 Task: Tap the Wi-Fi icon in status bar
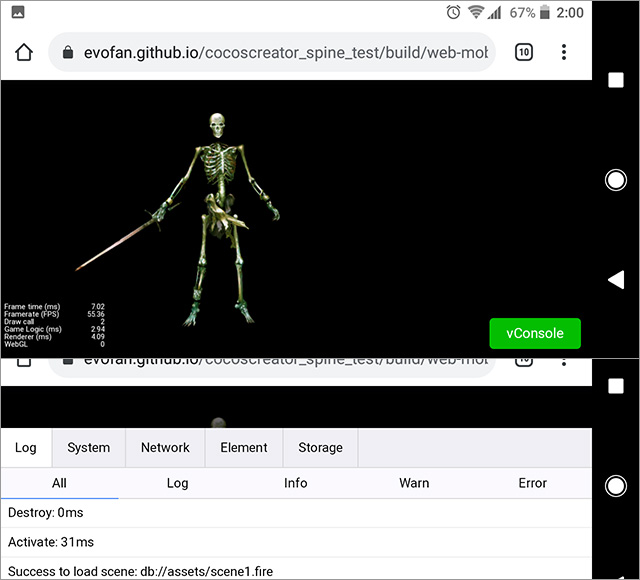coord(476,12)
